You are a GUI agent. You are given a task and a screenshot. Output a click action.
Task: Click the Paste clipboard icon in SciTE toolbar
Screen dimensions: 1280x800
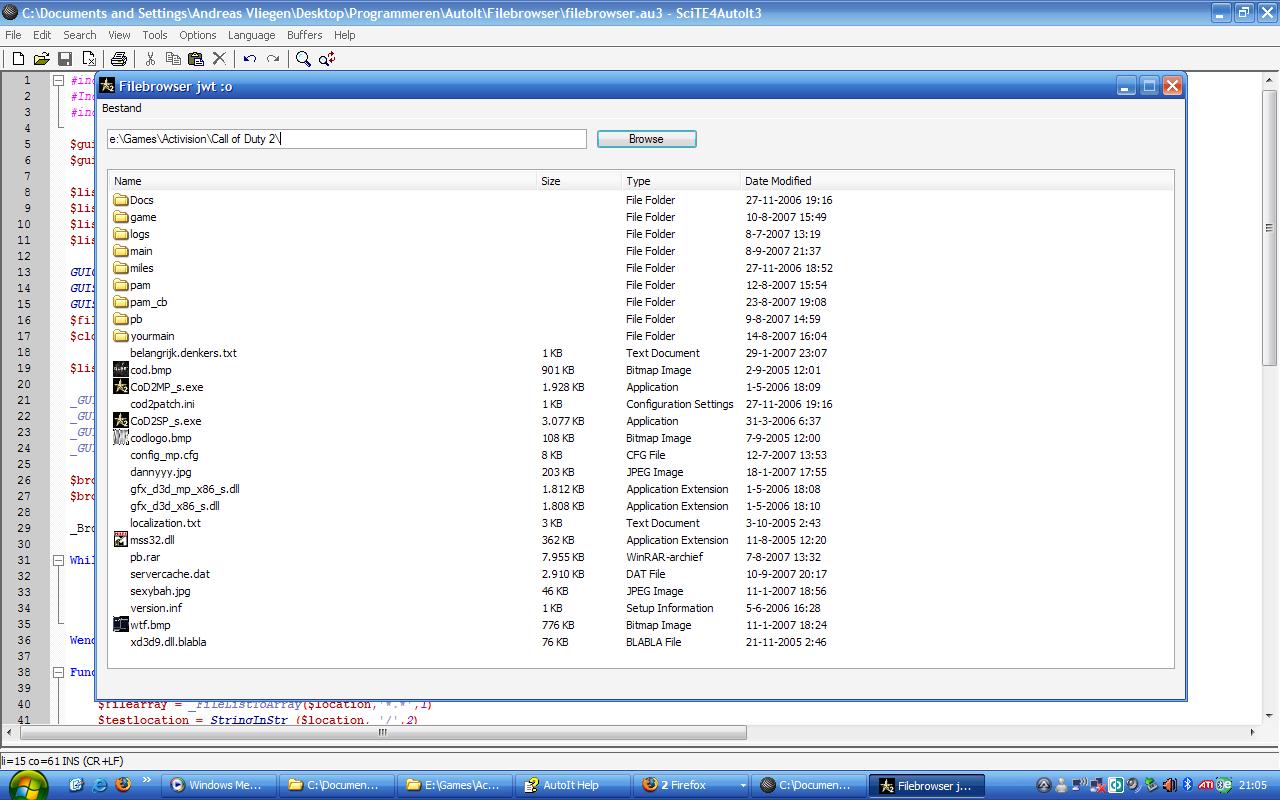(196, 59)
